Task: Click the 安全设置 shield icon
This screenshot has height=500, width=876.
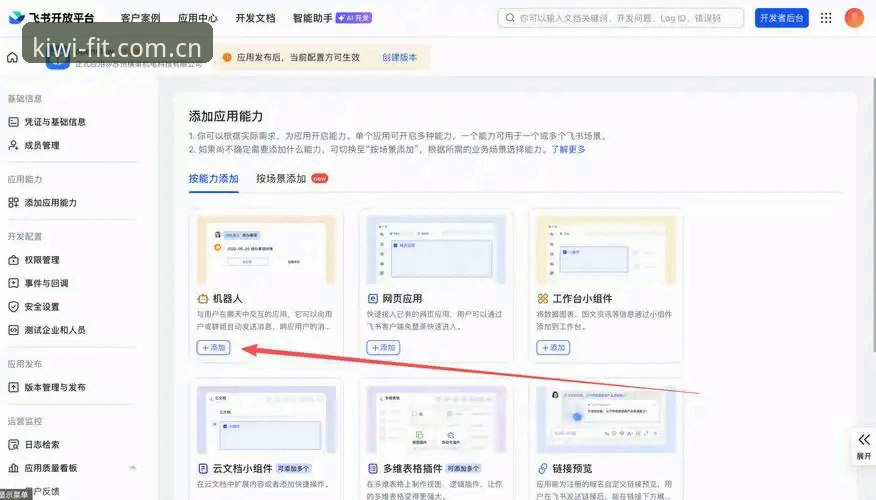Action: [x=13, y=307]
